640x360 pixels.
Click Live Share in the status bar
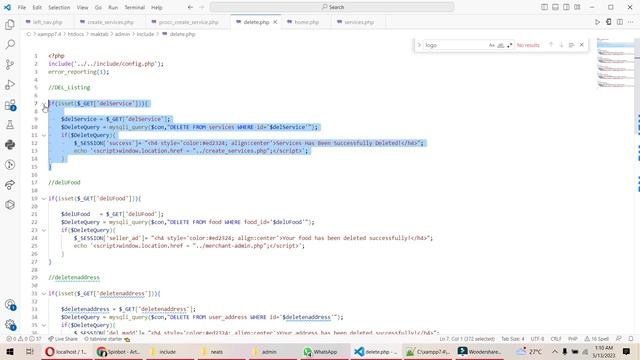(x=62, y=339)
